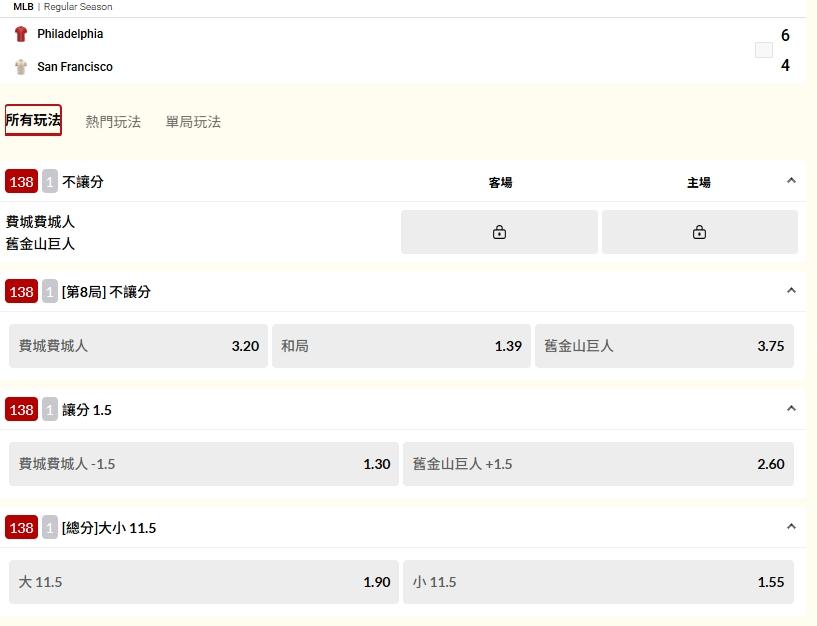
Task: Collapse the 不讓分 market section
Action: coord(791,181)
